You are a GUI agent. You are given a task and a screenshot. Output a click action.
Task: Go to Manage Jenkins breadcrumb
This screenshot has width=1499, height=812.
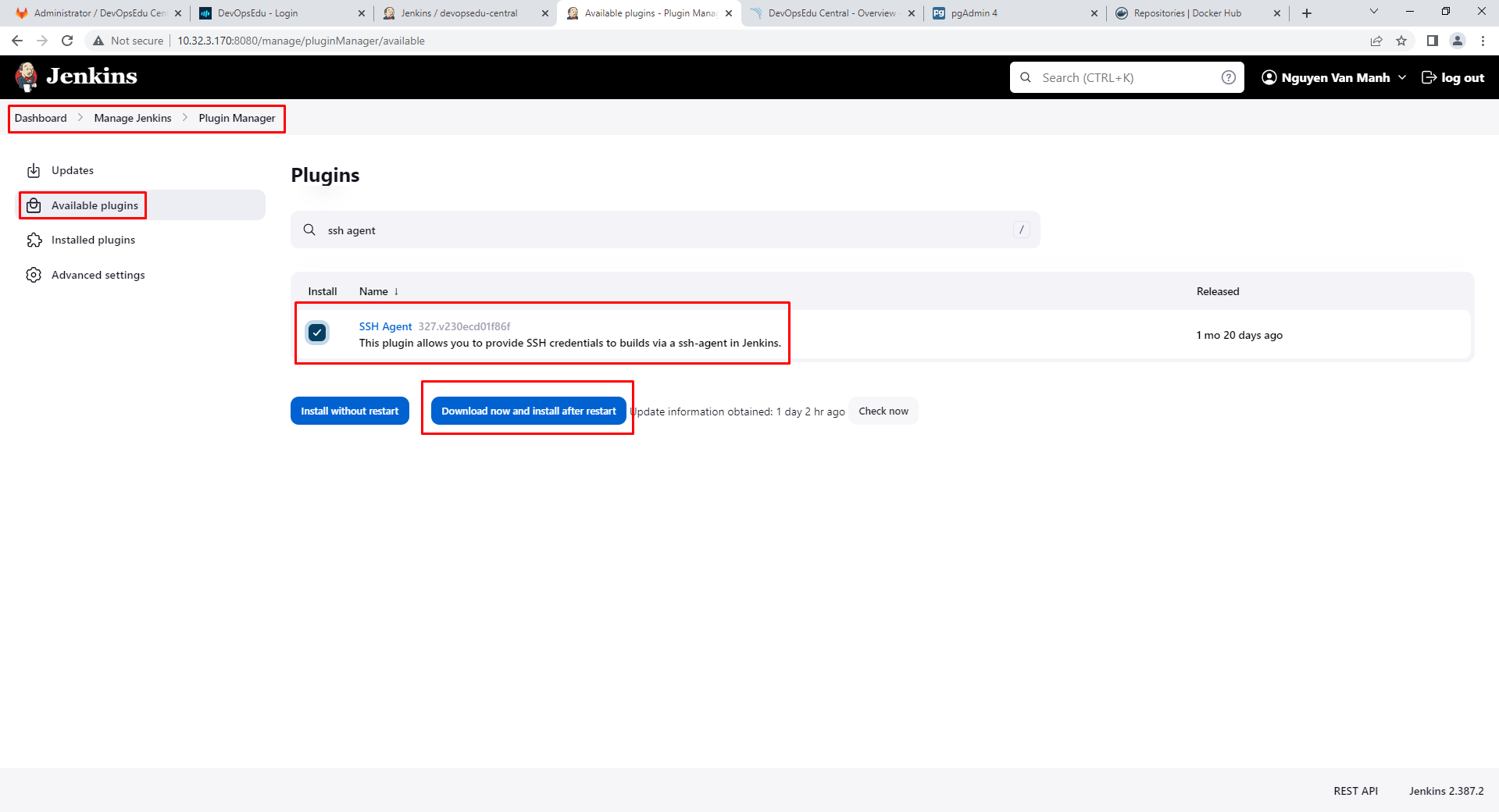(x=133, y=118)
